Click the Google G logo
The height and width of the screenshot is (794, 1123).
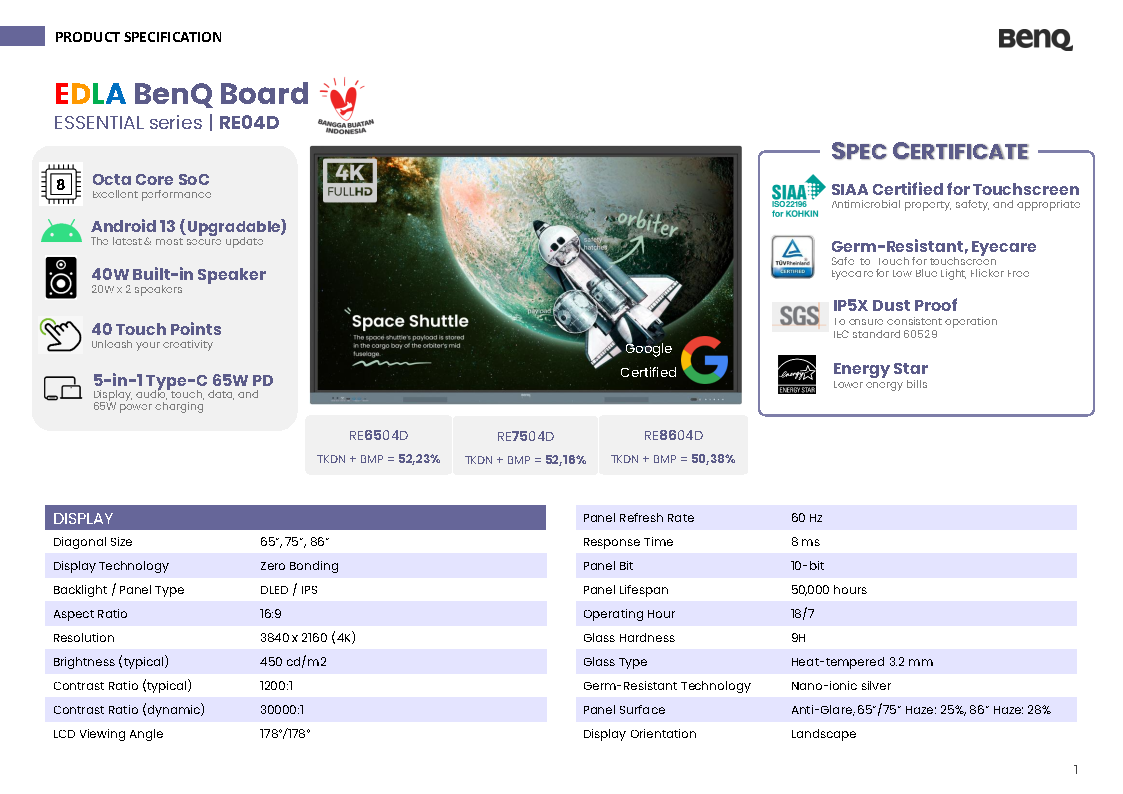coord(705,359)
